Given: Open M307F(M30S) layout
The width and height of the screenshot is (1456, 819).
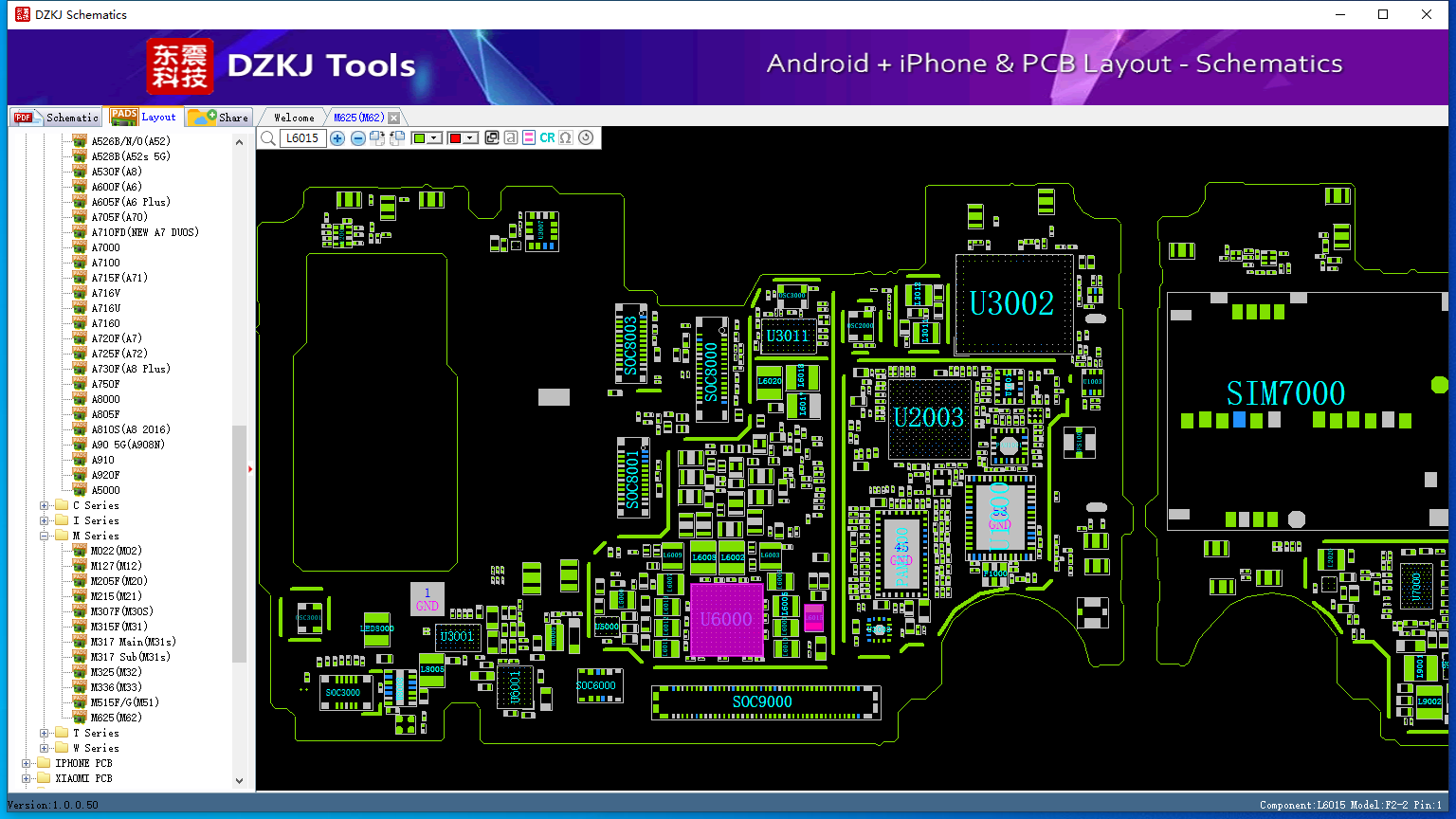Looking at the screenshot, I should [121, 611].
